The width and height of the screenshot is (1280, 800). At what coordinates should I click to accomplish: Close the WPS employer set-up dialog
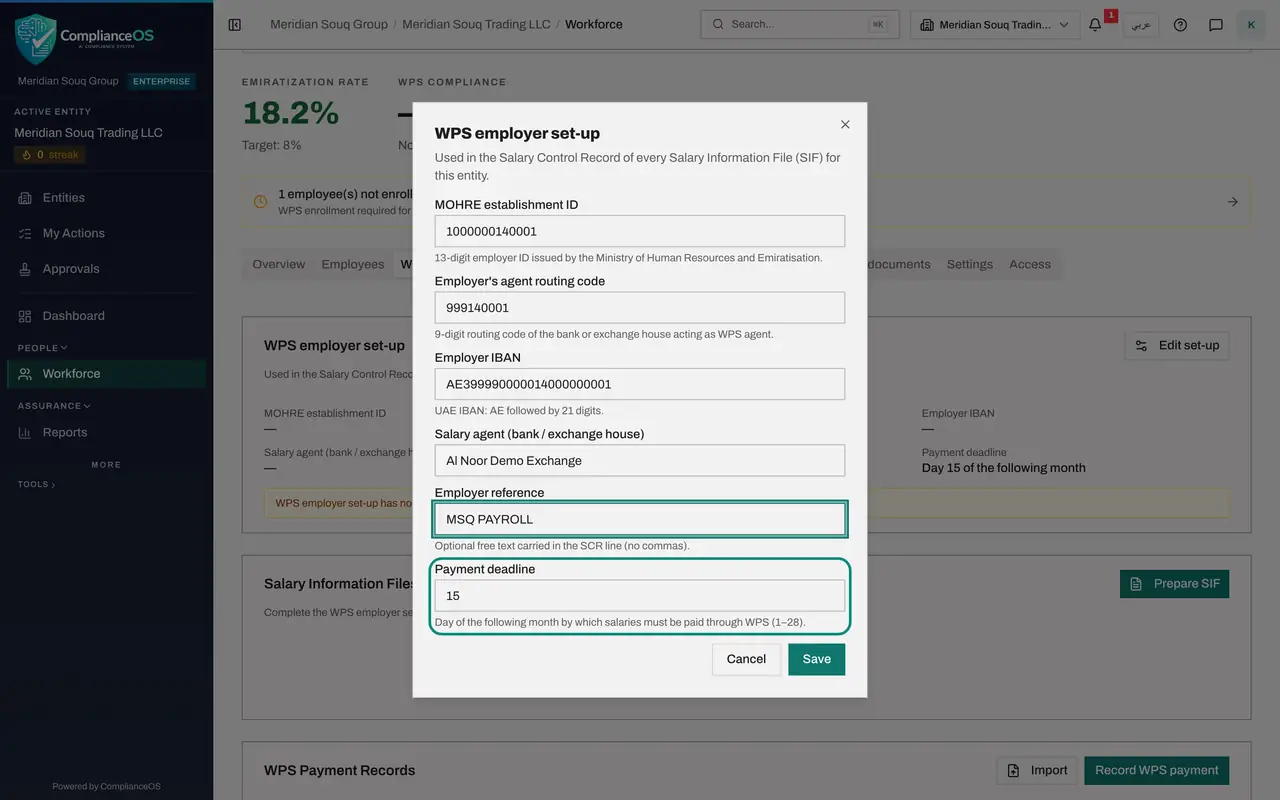tap(845, 124)
